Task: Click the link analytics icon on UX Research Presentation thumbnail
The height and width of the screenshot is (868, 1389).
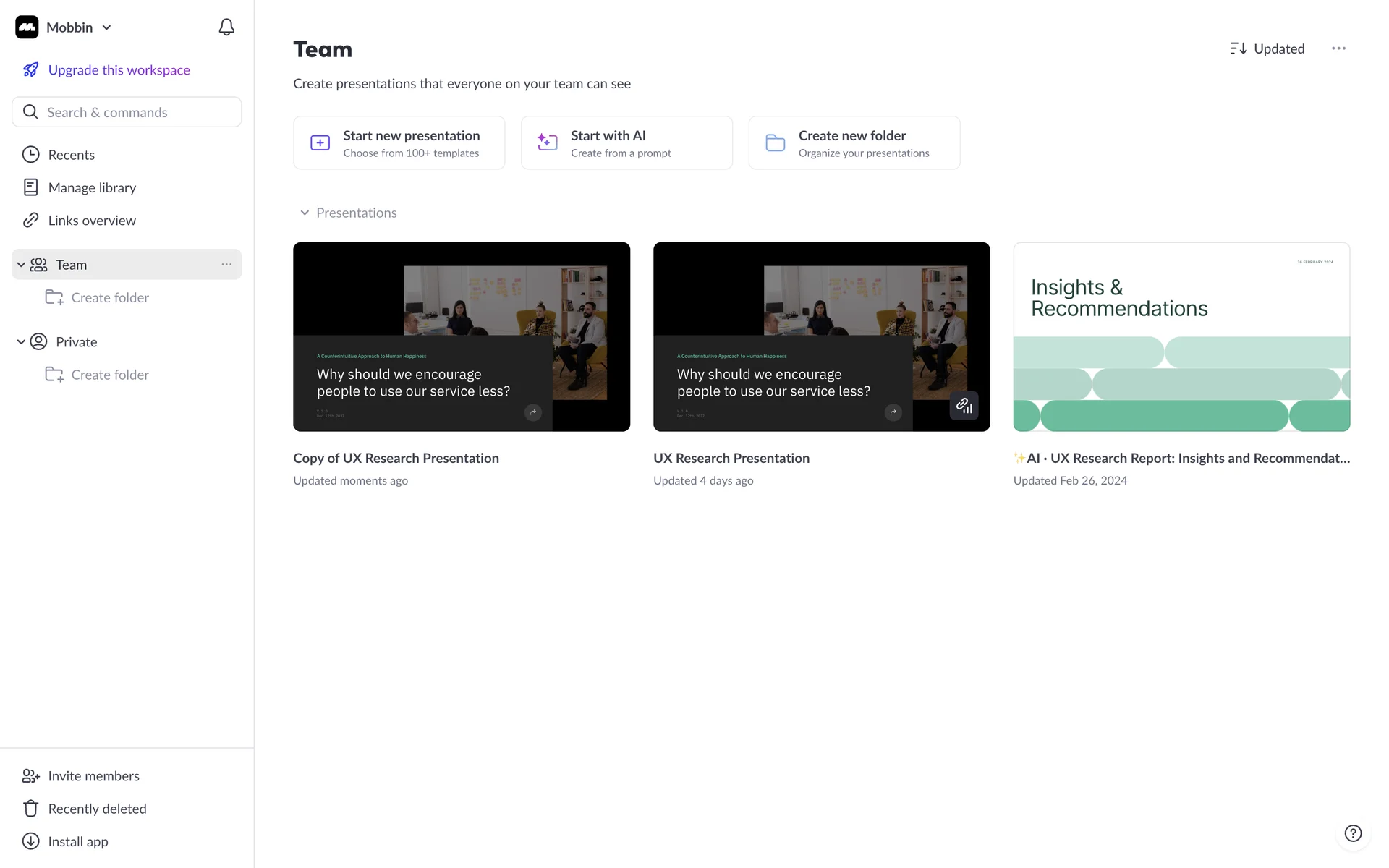Action: [x=964, y=406]
